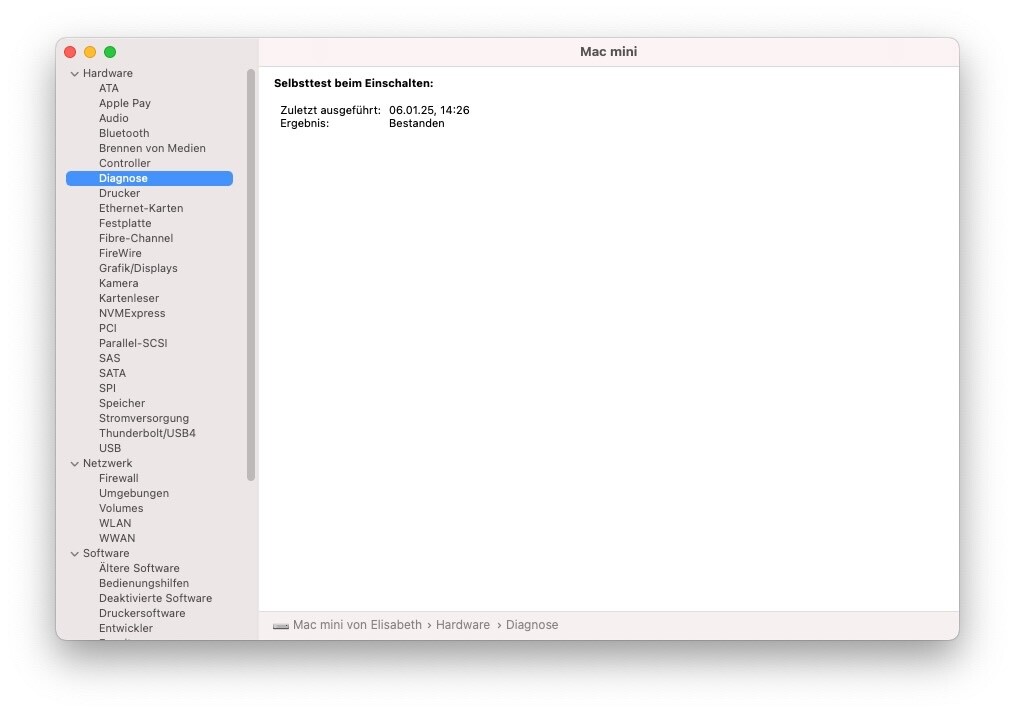Select Audio in the sidebar
Viewport: 1015px width, 714px height.
pyautogui.click(x=114, y=118)
